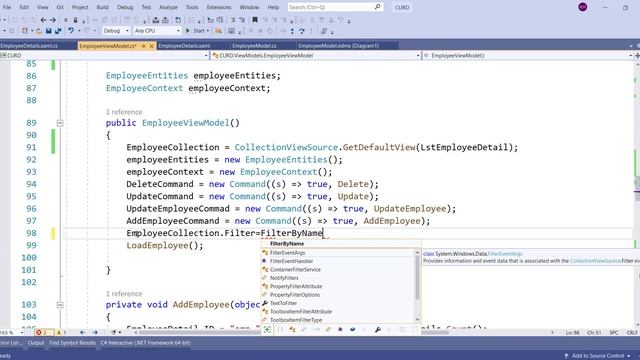Viewport: 640px width, 360px height.
Task: Click the 1 reference link above EmployeeViewModel()
Action: [124, 112]
